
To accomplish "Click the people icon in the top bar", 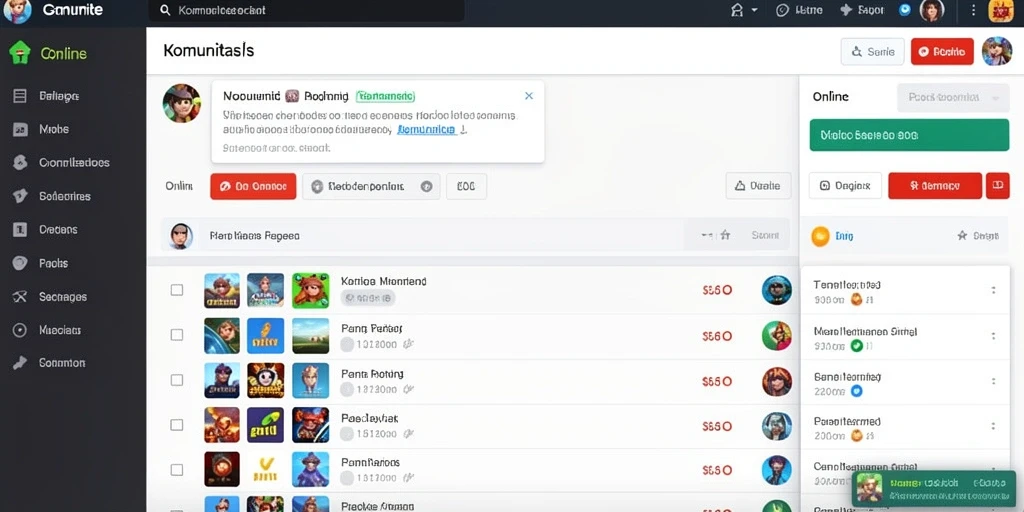I will pos(737,10).
